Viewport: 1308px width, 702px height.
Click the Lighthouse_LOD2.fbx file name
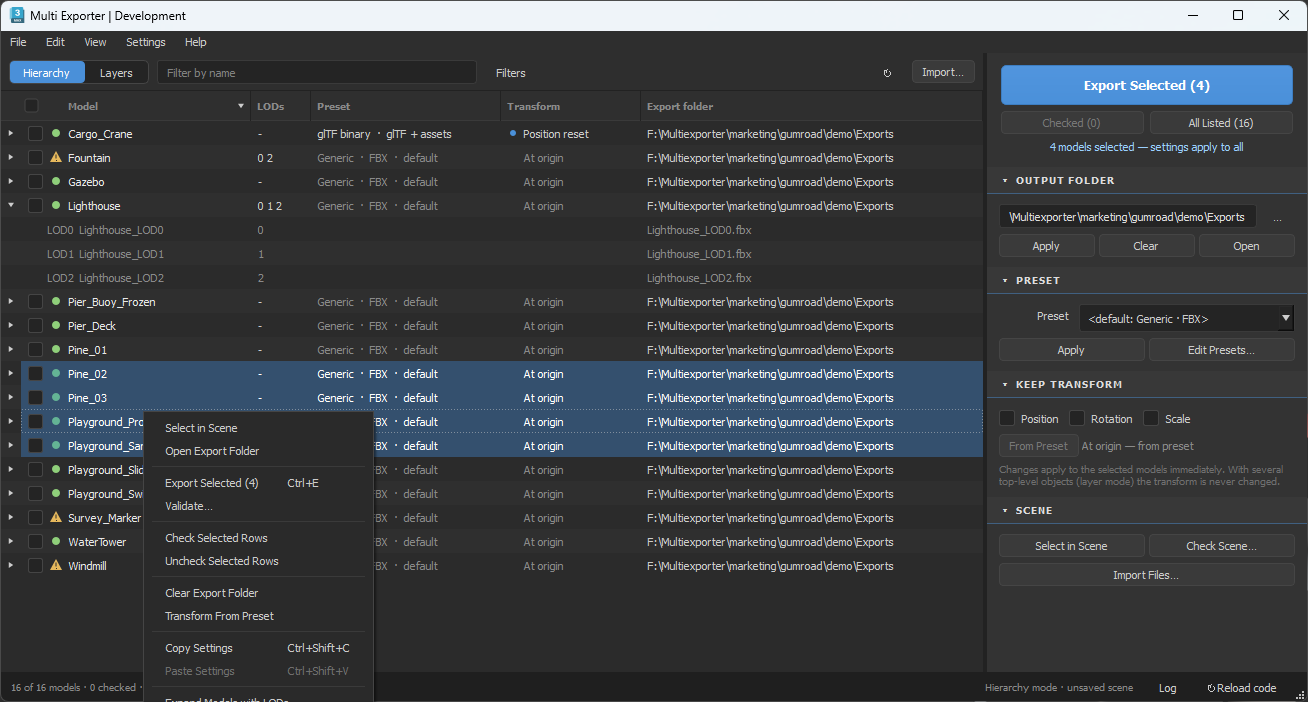(699, 278)
